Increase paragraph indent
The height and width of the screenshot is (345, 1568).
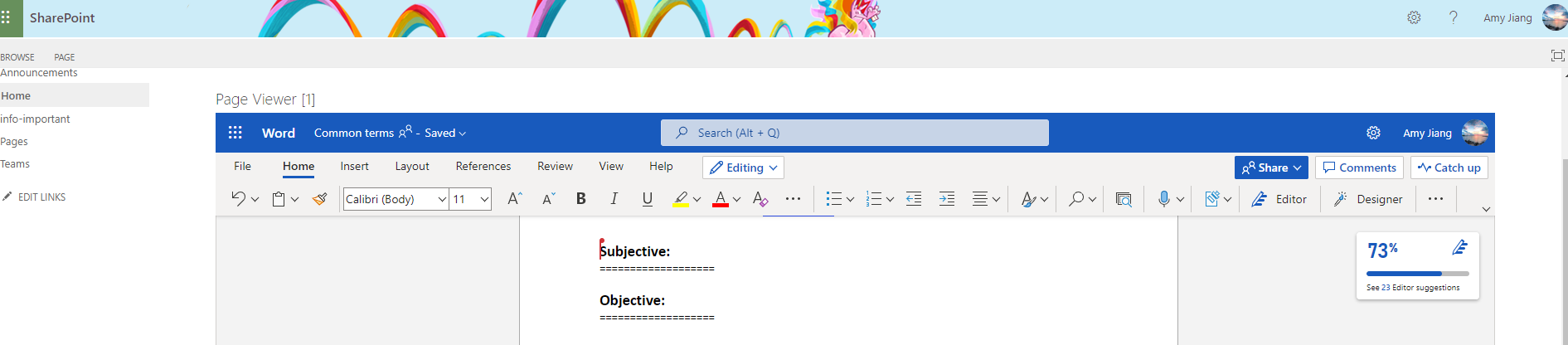click(947, 199)
